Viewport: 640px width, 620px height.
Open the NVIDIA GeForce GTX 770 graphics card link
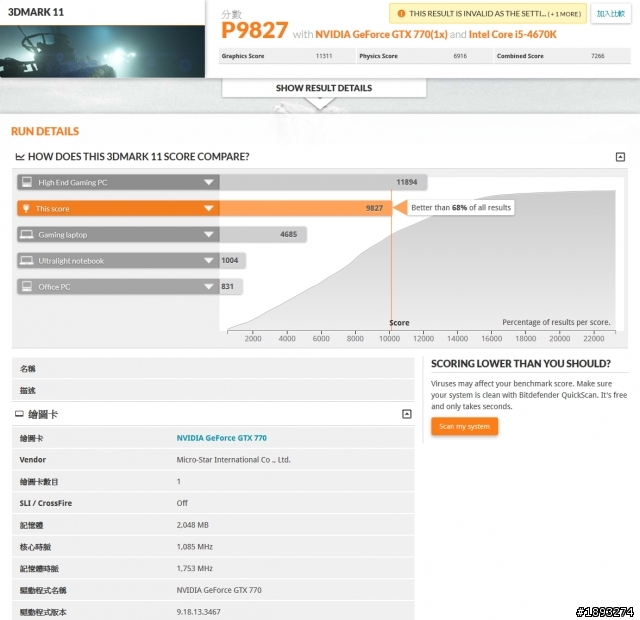coord(222,438)
